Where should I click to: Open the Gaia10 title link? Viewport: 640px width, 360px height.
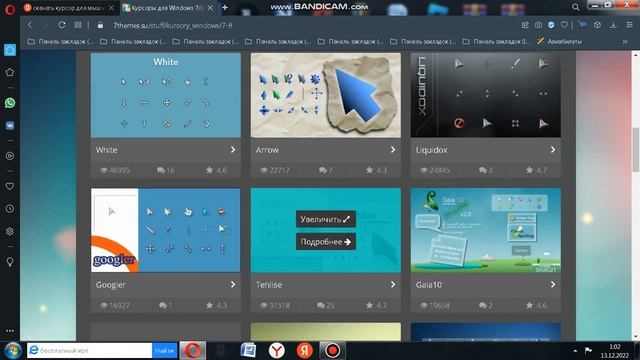[429, 284]
